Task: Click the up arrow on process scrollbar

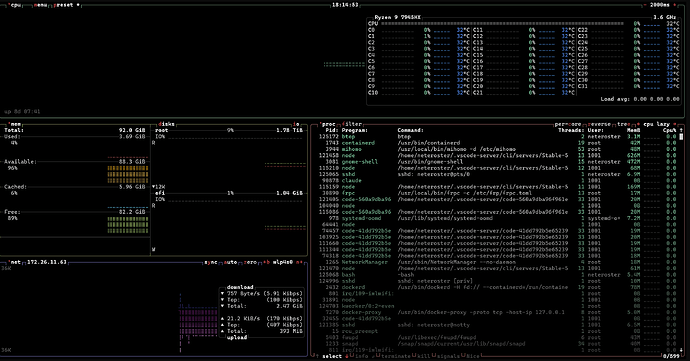Action: click(x=681, y=130)
